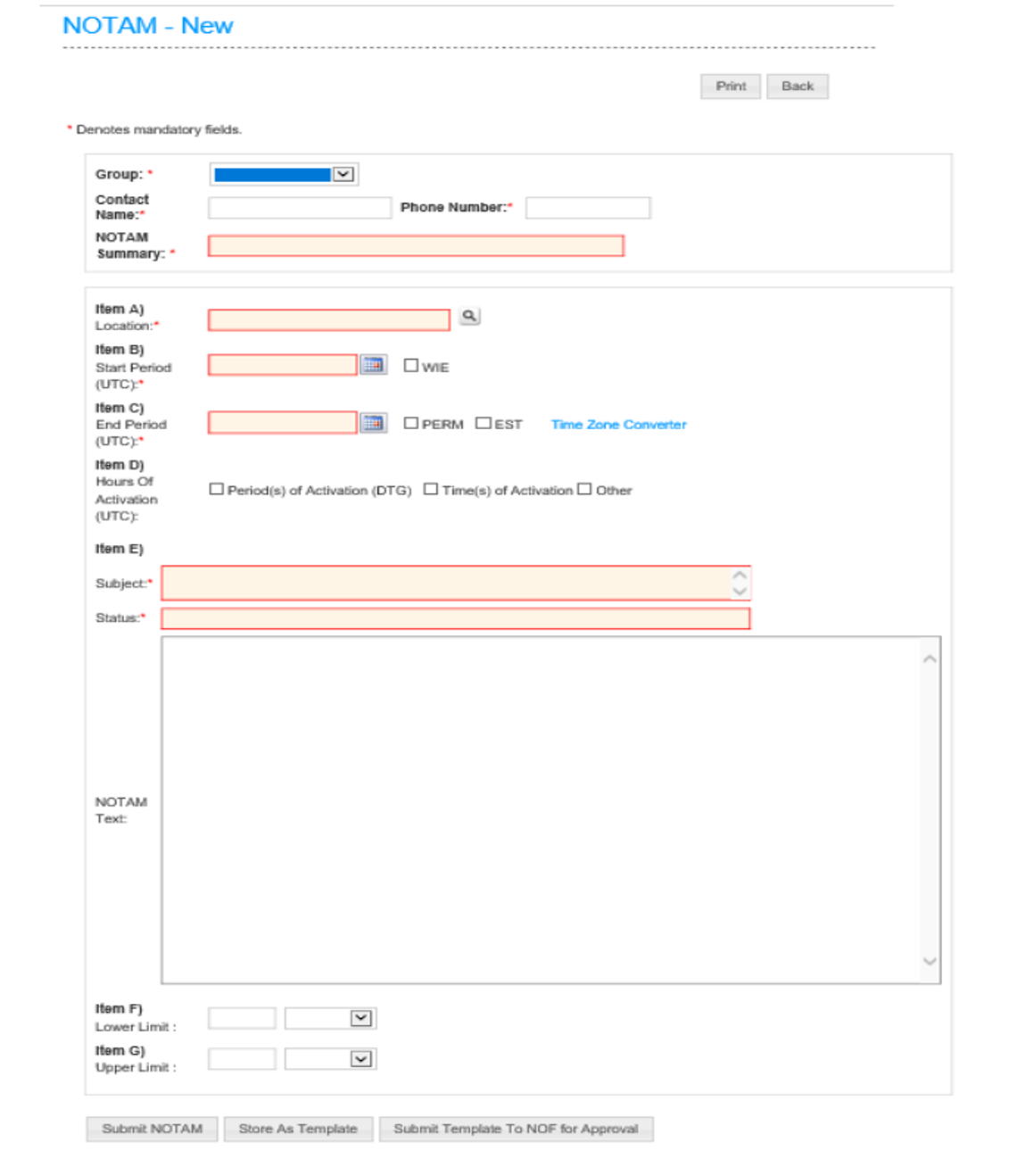The height and width of the screenshot is (1176, 1017).
Task: Click Subject field scroll down arrow
Action: click(x=740, y=591)
